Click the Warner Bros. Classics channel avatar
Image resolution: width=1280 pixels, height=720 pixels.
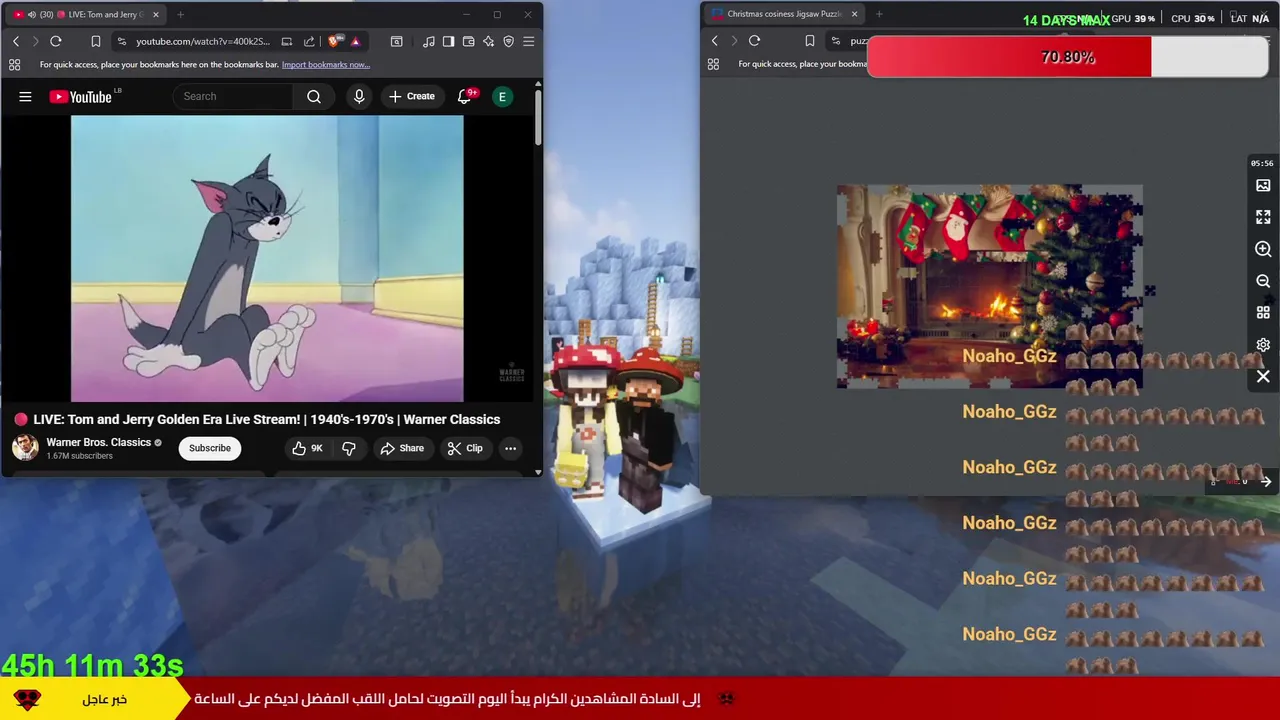point(25,448)
